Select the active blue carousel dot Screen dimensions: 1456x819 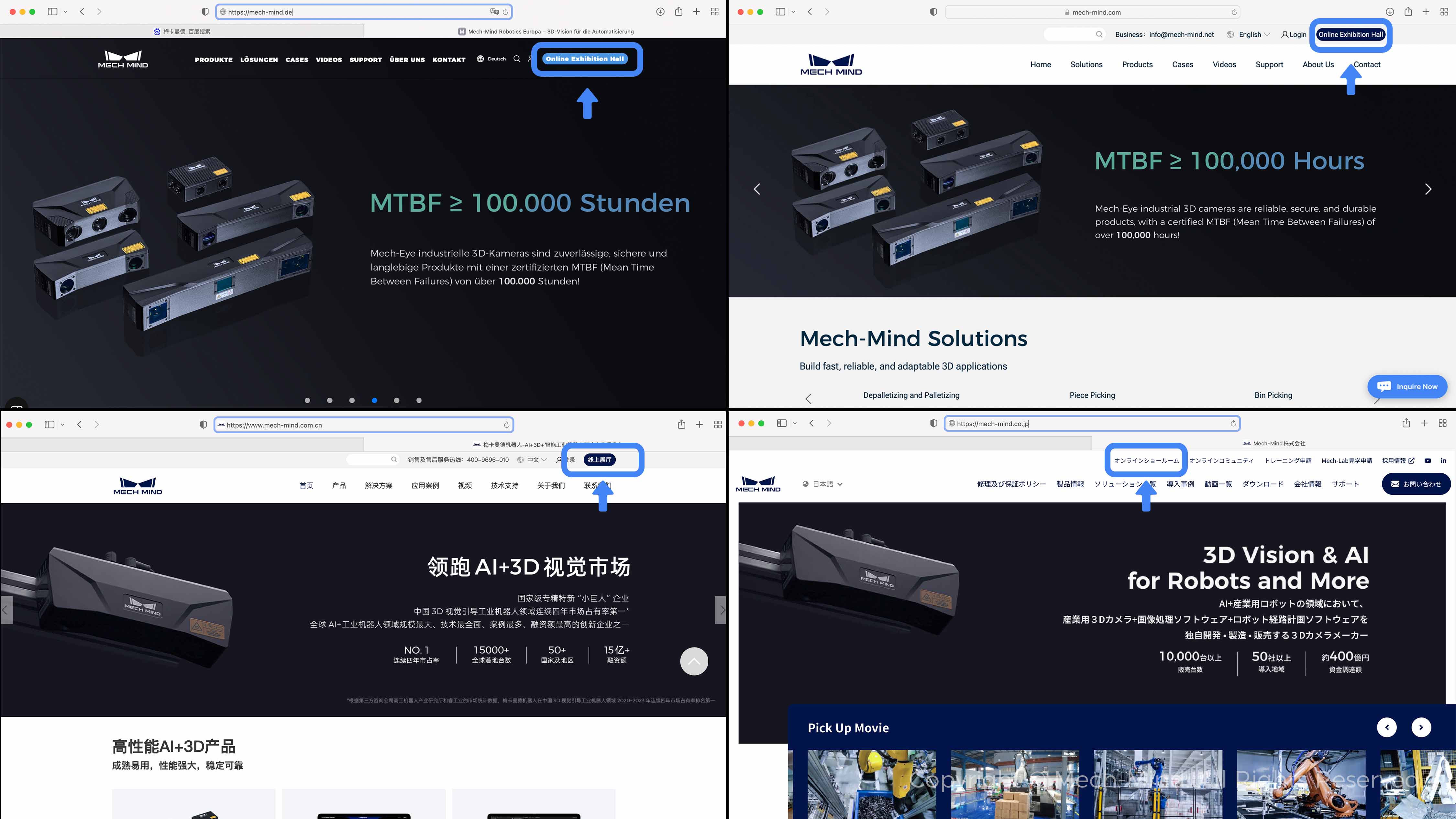coord(374,400)
